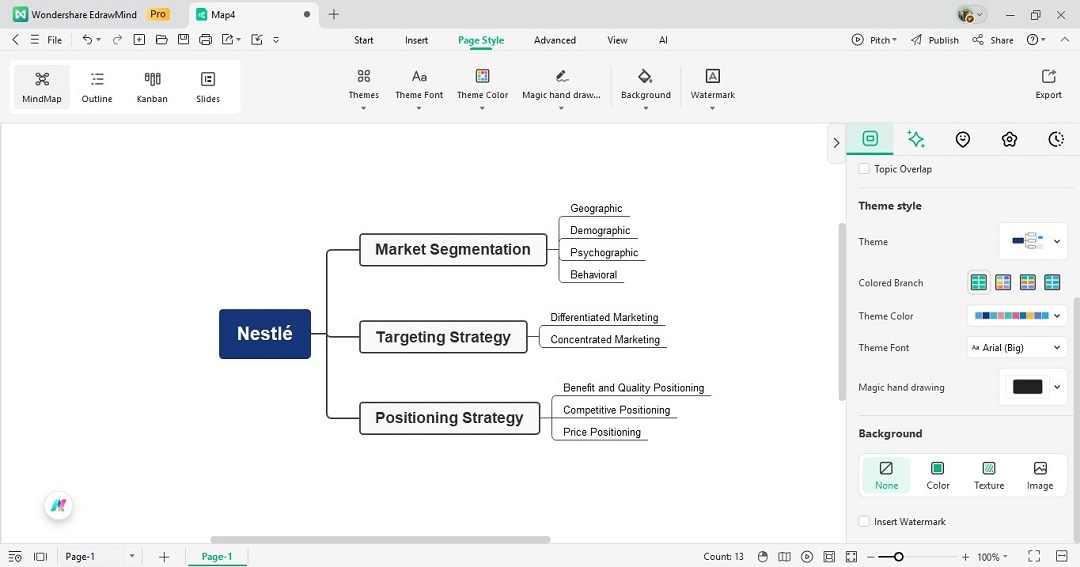Click the Themes grid icon
The height and width of the screenshot is (567, 1080).
pos(364,76)
